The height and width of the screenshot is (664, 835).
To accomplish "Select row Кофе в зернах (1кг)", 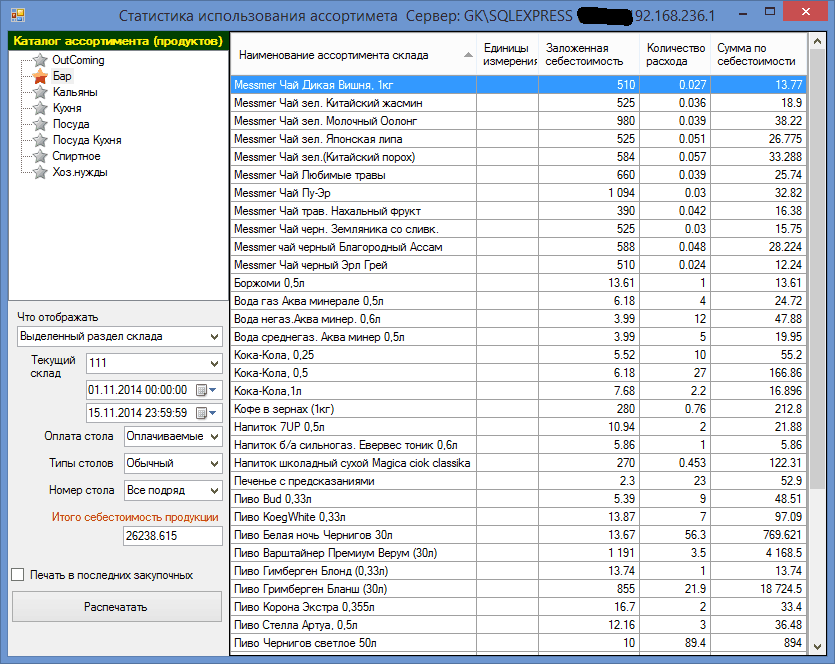I will [518, 409].
